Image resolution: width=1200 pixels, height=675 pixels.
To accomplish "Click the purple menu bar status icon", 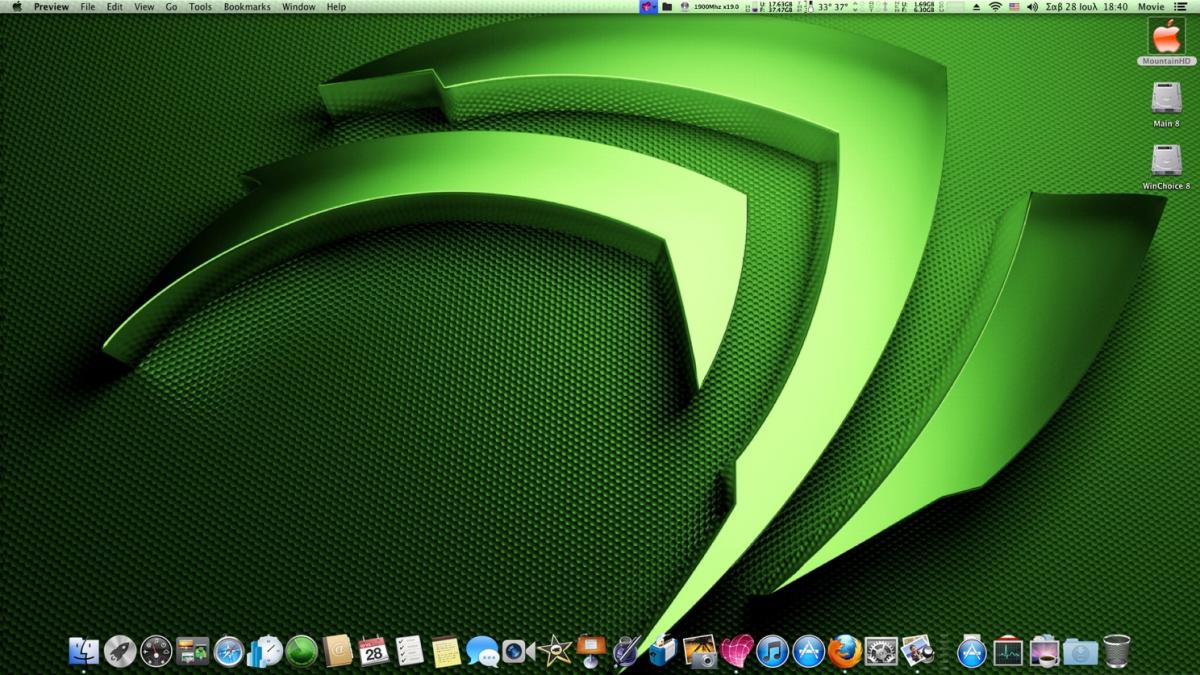I will pos(648,7).
